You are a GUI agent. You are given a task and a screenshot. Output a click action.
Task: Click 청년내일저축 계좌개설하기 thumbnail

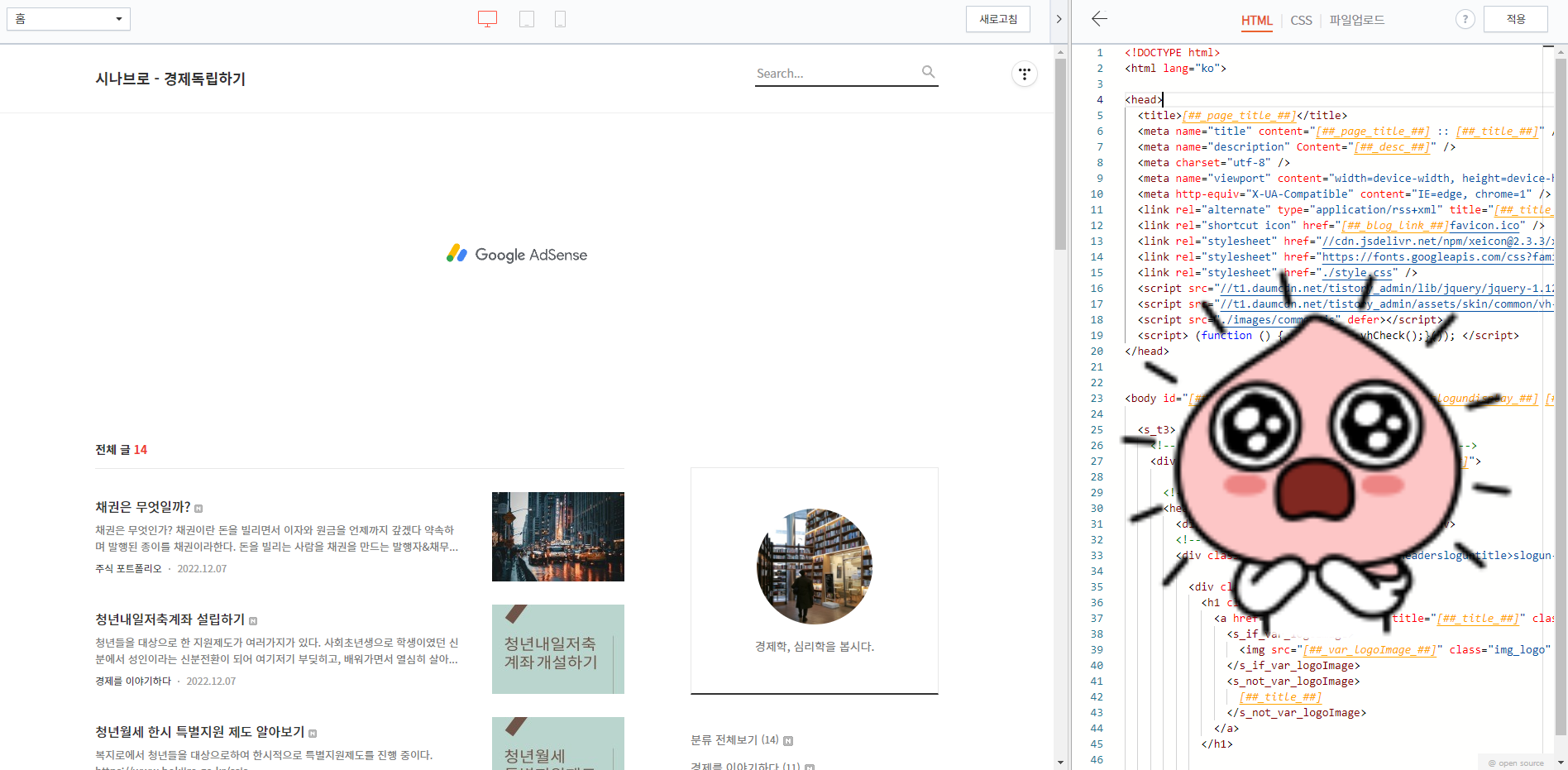[x=558, y=649]
